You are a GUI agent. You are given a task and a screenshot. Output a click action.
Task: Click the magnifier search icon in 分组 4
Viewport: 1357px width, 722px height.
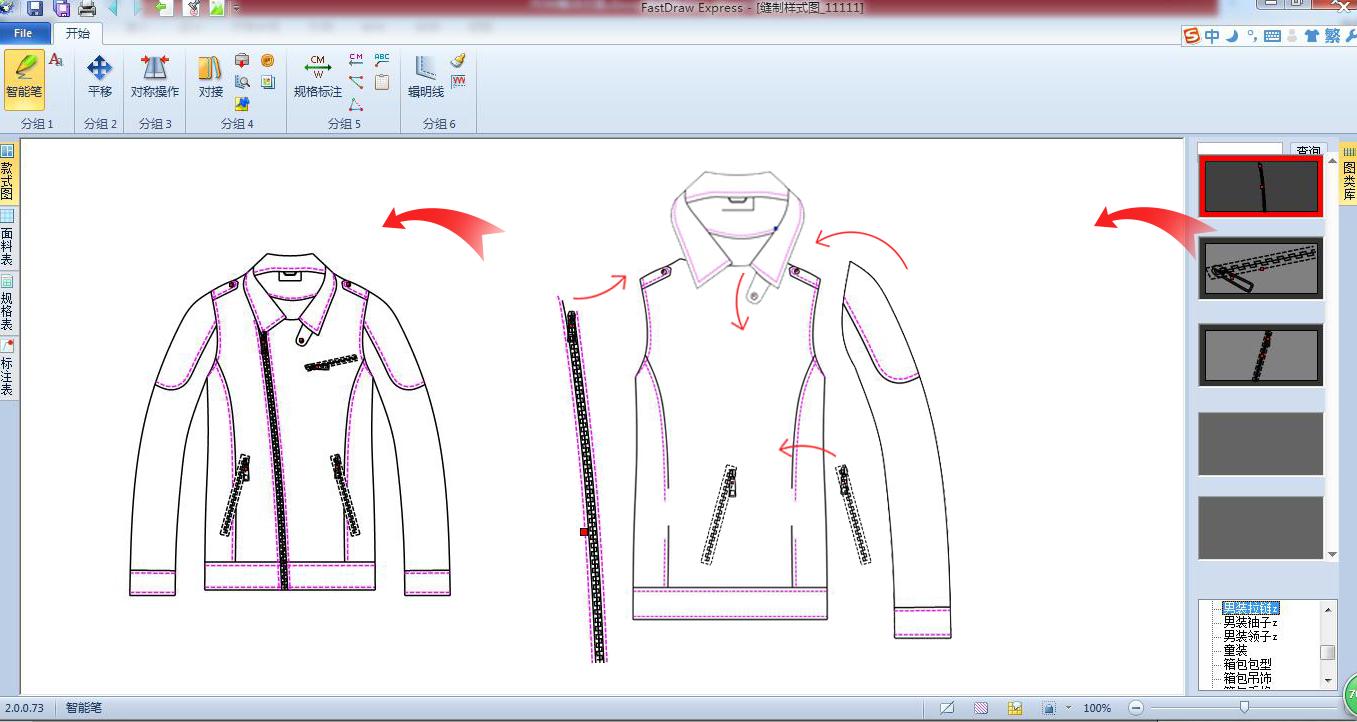coord(242,82)
